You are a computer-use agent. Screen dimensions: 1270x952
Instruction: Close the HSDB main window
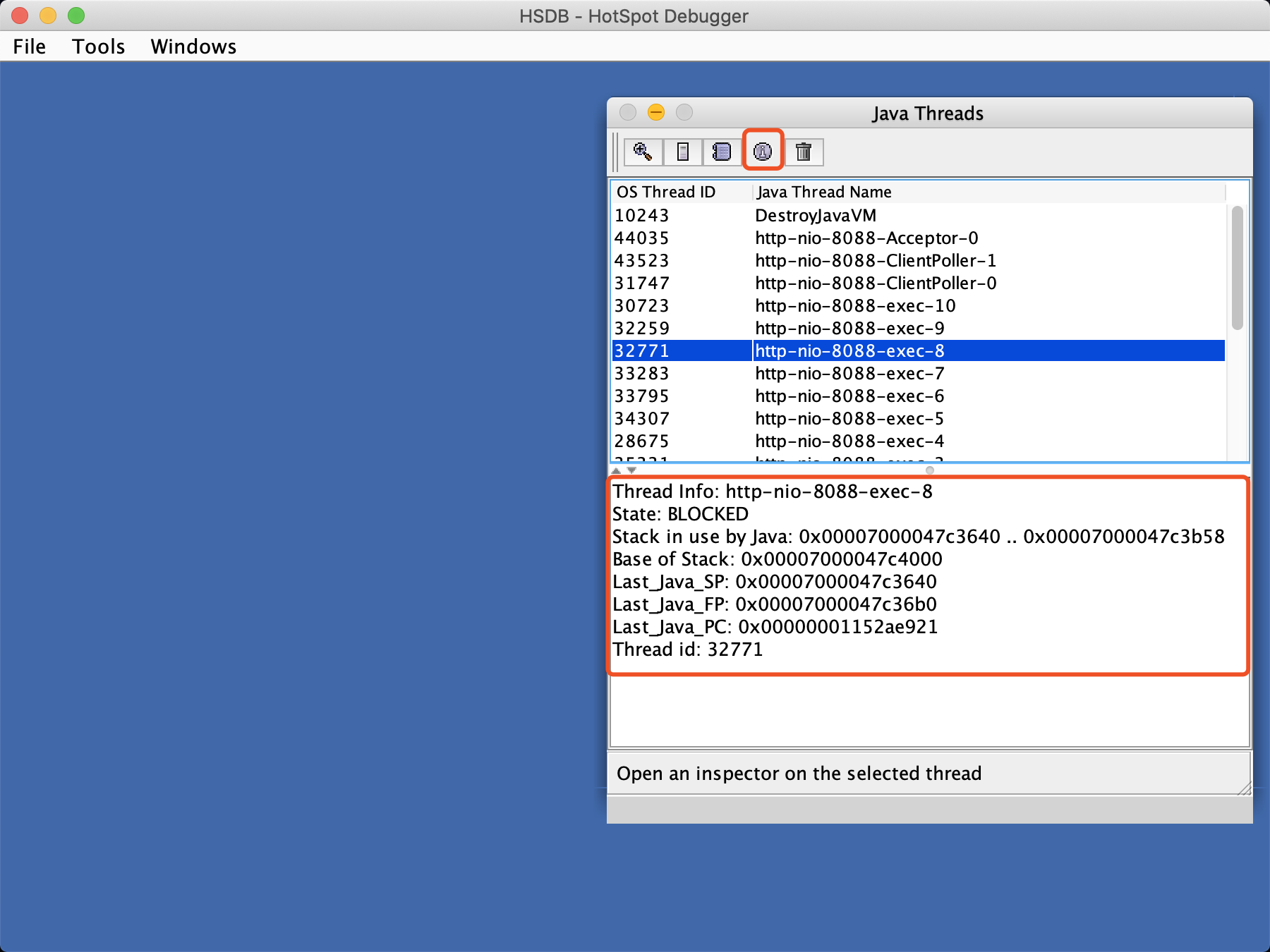(x=20, y=15)
